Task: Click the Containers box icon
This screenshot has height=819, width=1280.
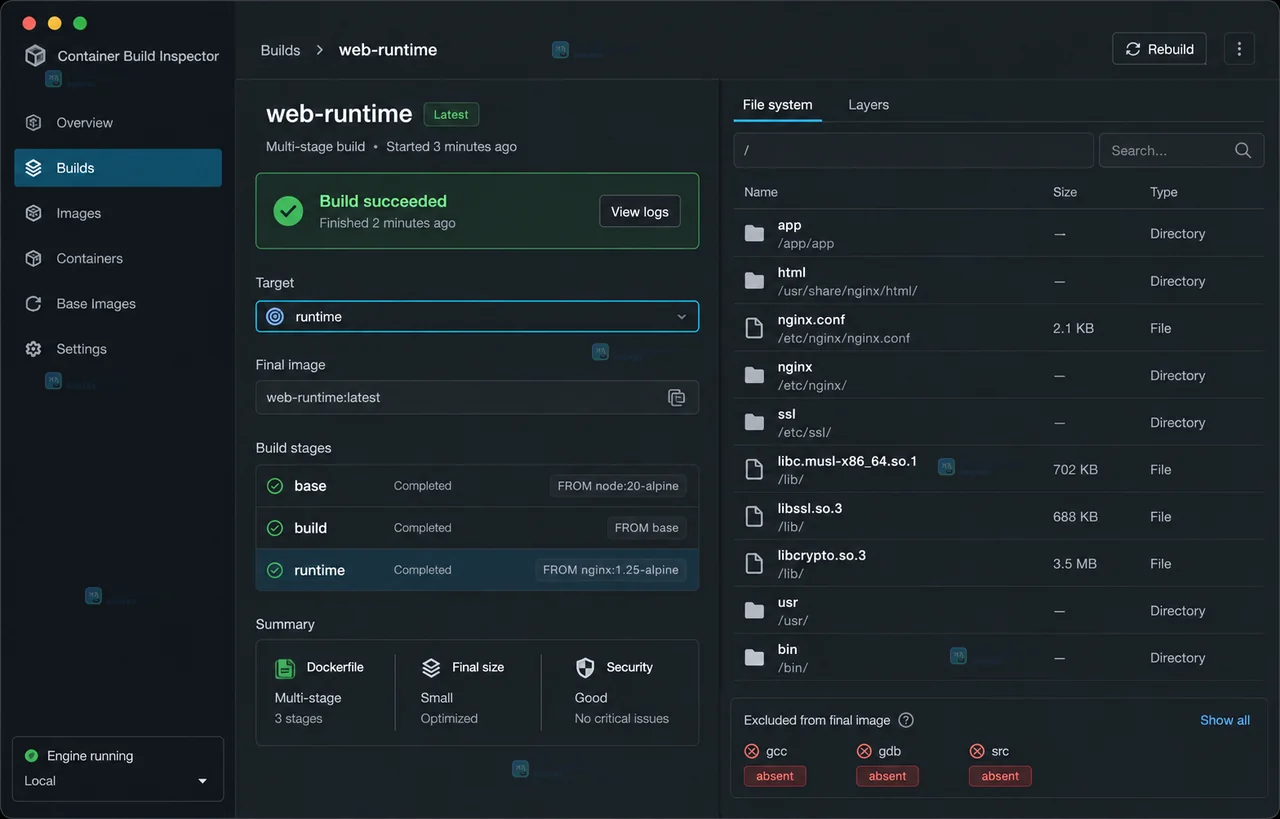Action: [33, 258]
